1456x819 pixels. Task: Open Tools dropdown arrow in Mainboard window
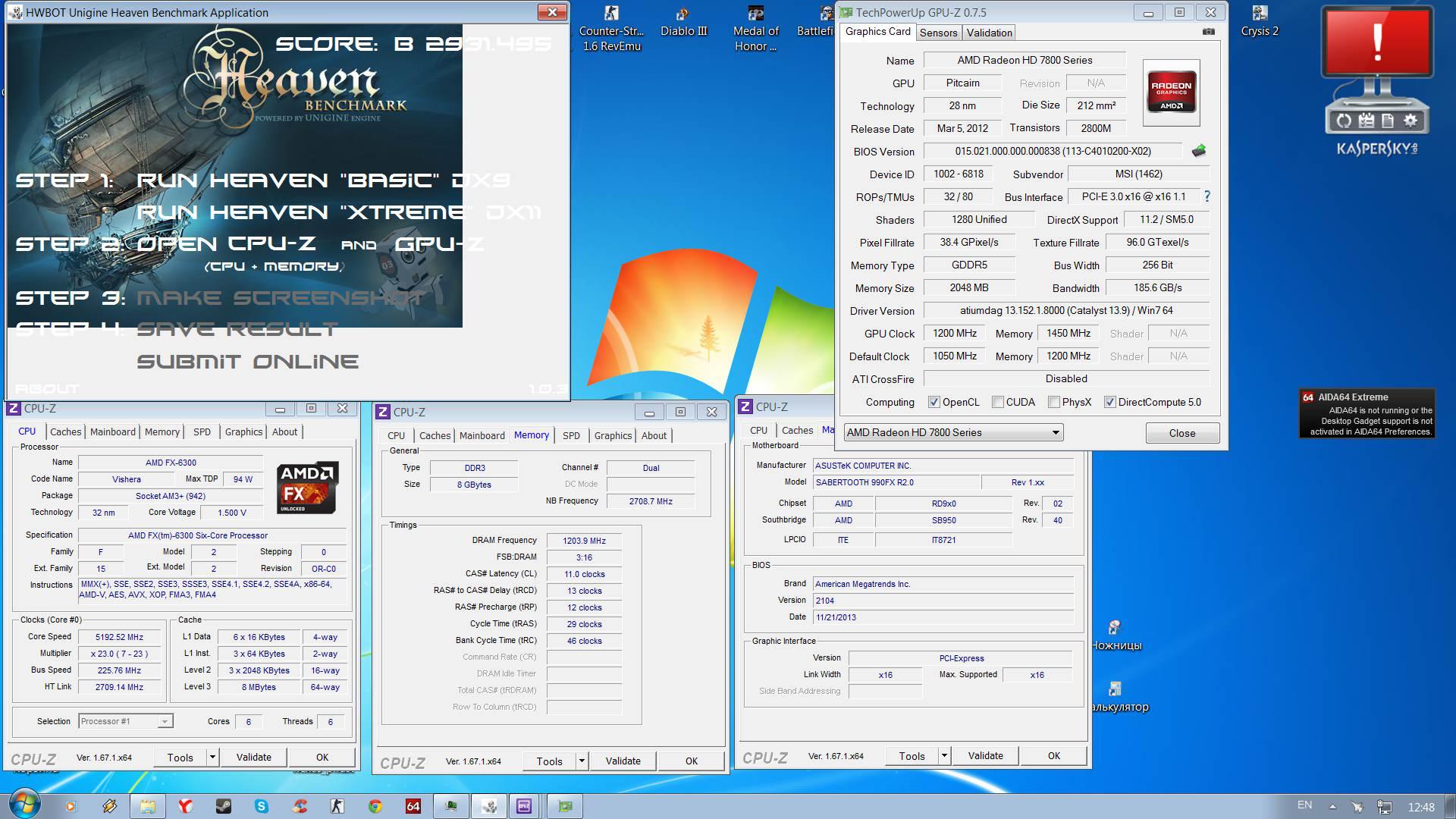click(x=944, y=755)
